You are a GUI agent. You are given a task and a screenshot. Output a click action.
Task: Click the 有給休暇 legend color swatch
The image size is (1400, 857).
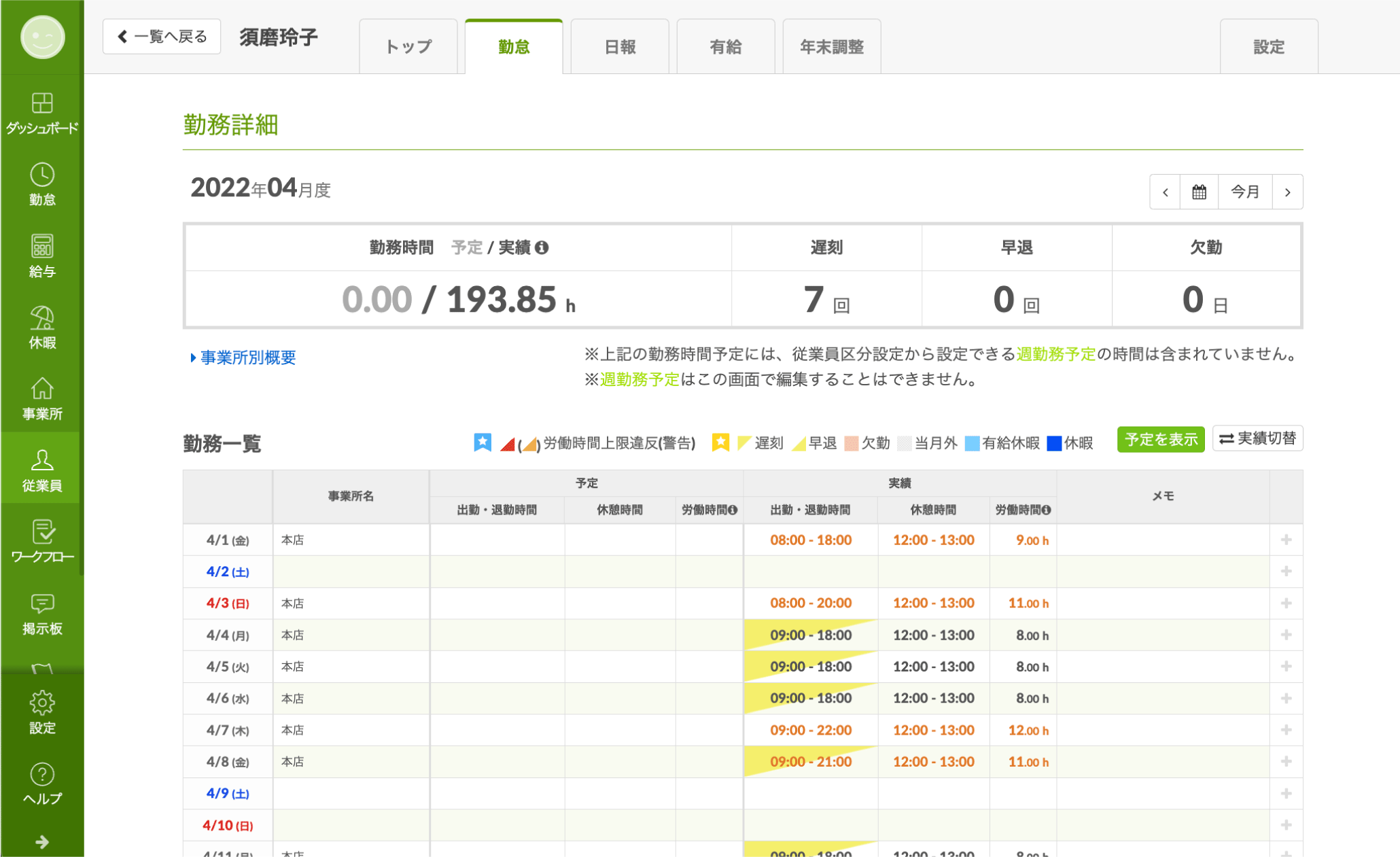(x=972, y=443)
